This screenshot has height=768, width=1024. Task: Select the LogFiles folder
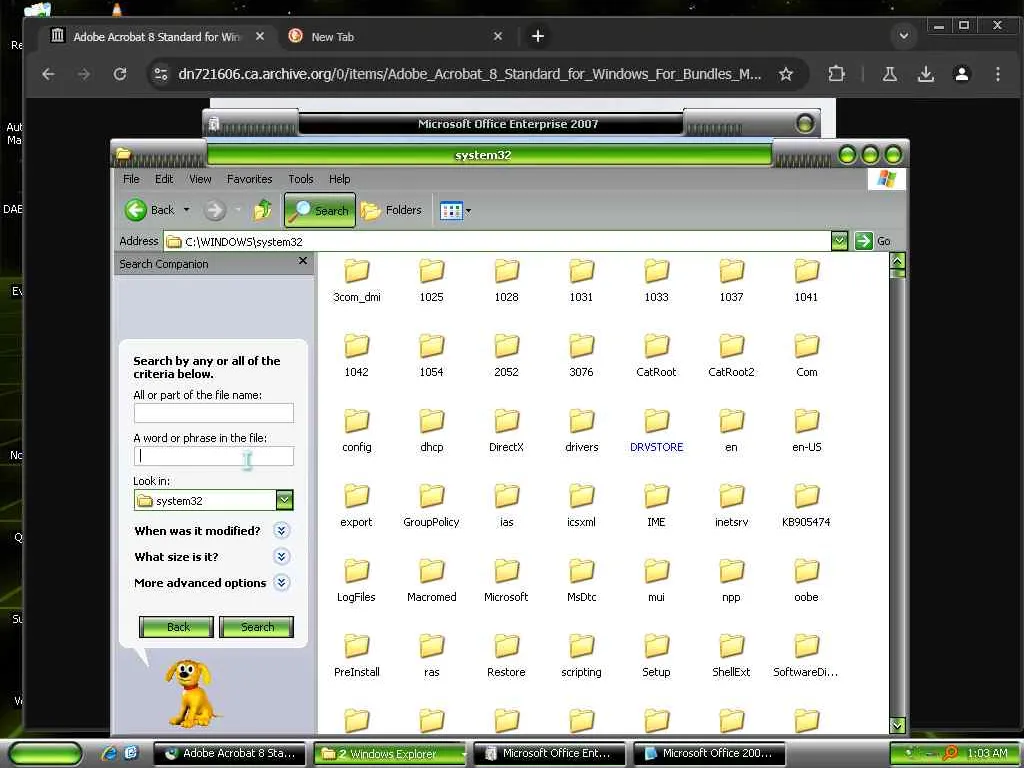357,581
